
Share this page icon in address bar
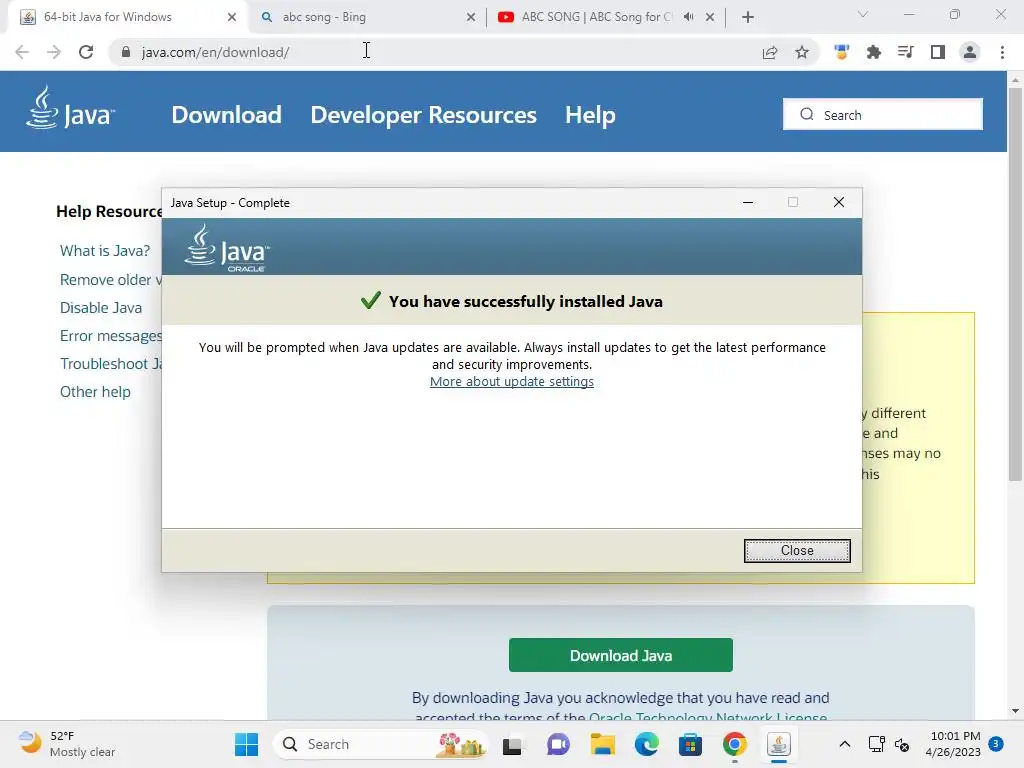770,52
